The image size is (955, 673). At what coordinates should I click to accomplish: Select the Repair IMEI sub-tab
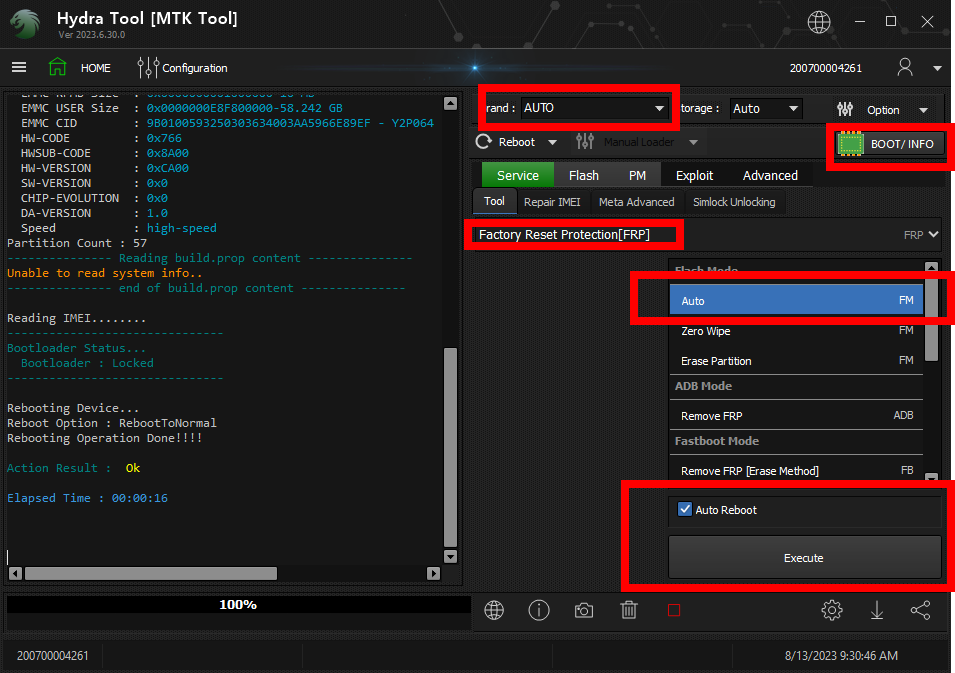(x=552, y=202)
